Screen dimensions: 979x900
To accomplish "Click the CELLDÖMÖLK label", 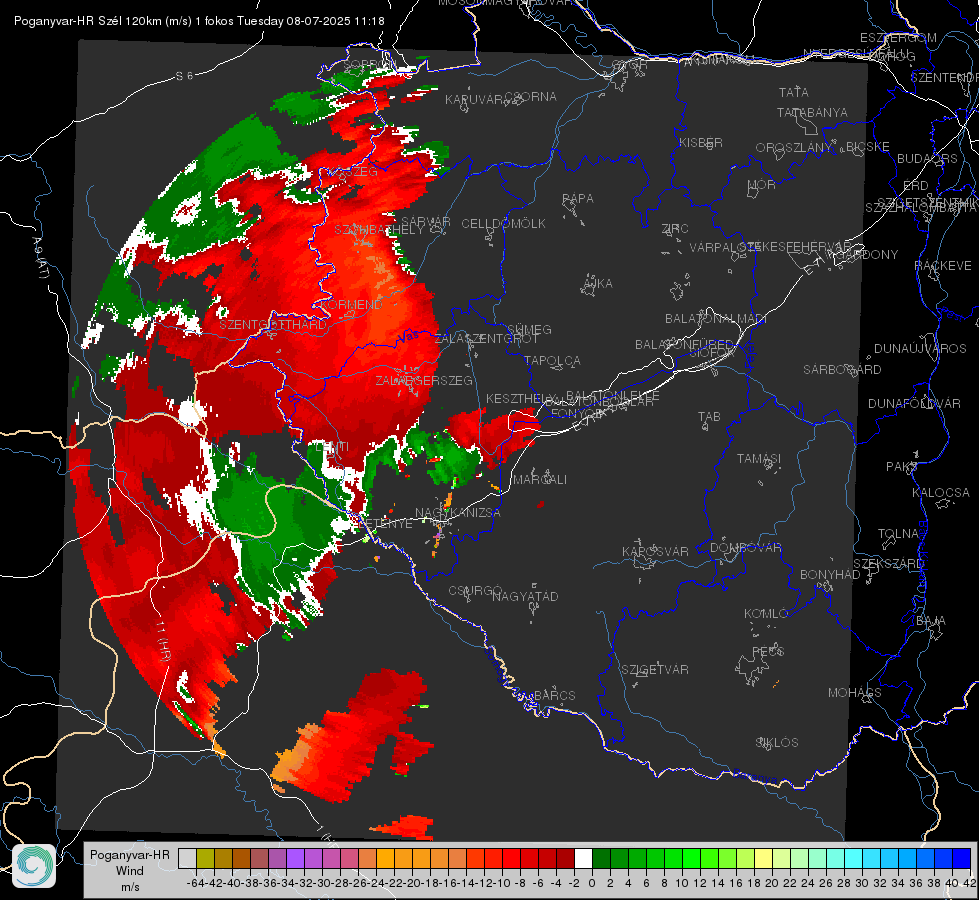I will [503, 224].
